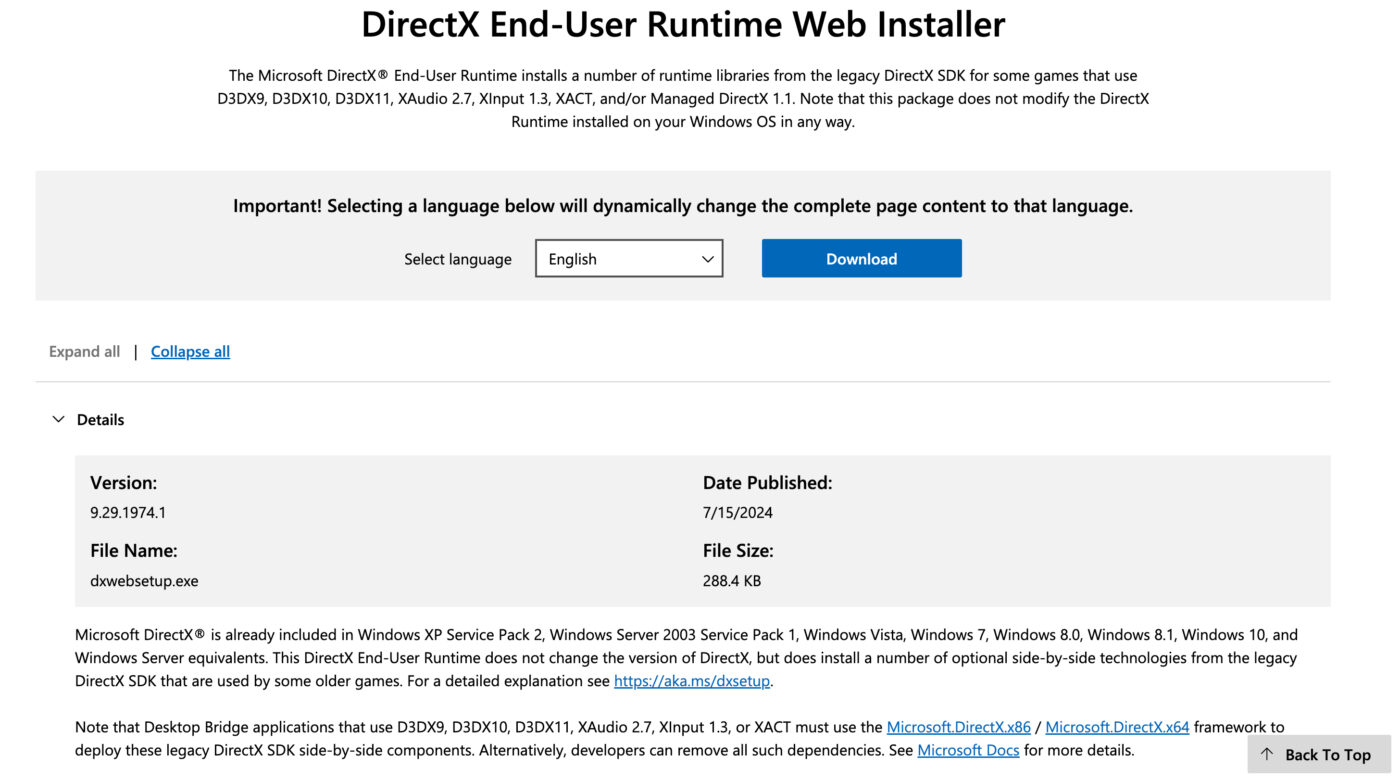Open the Microsoft.DirectX.x86 link
The height and width of the screenshot is (780, 1400).
[x=958, y=727]
